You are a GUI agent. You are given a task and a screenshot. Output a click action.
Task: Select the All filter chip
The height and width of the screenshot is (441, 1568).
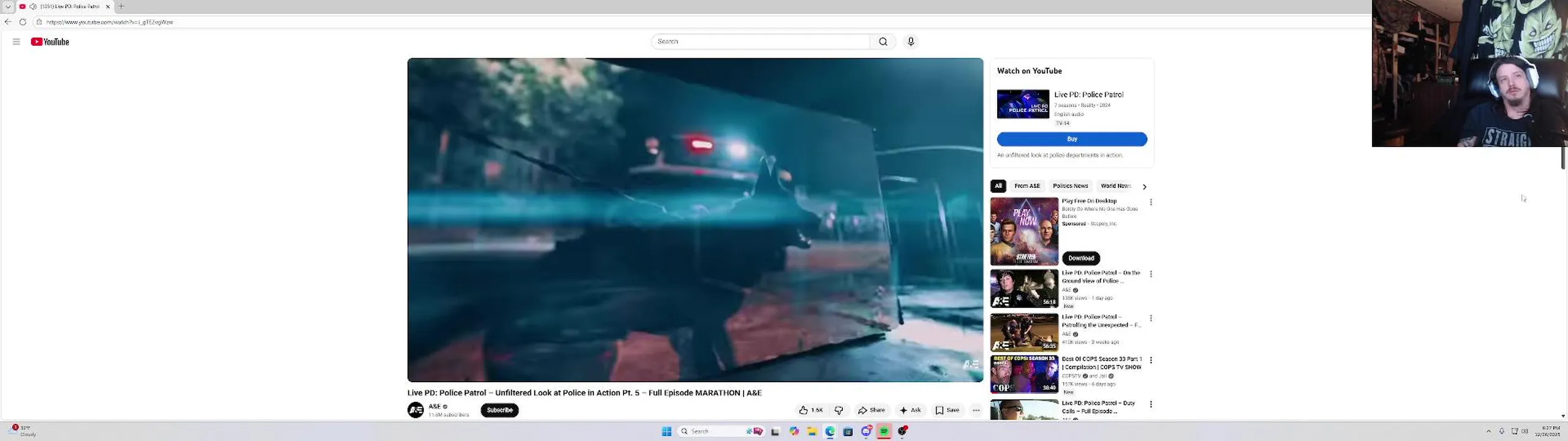(x=998, y=186)
